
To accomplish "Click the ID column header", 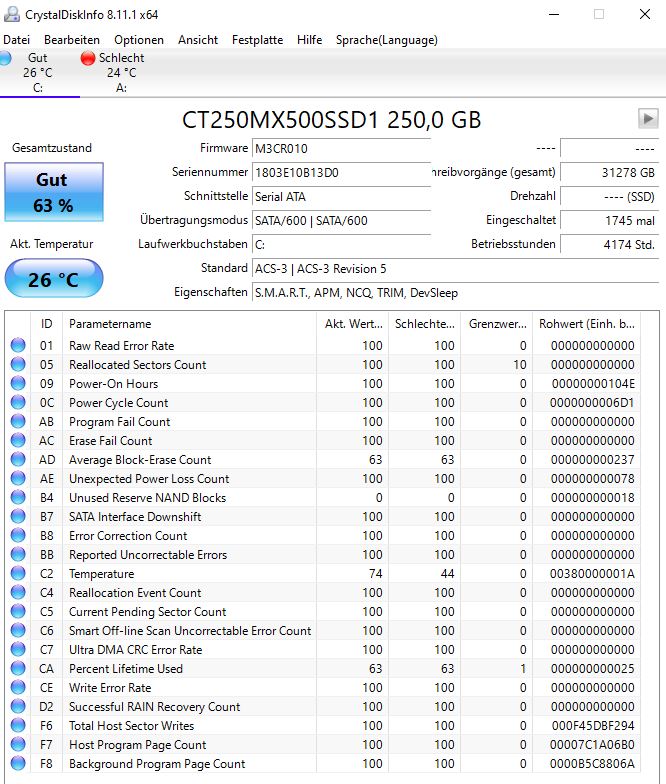I will click(x=46, y=324).
